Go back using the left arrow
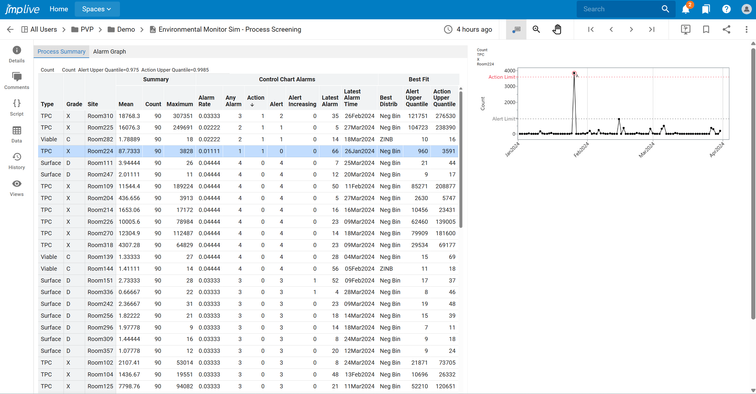Image resolution: width=756 pixels, height=394 pixels. 10,29
